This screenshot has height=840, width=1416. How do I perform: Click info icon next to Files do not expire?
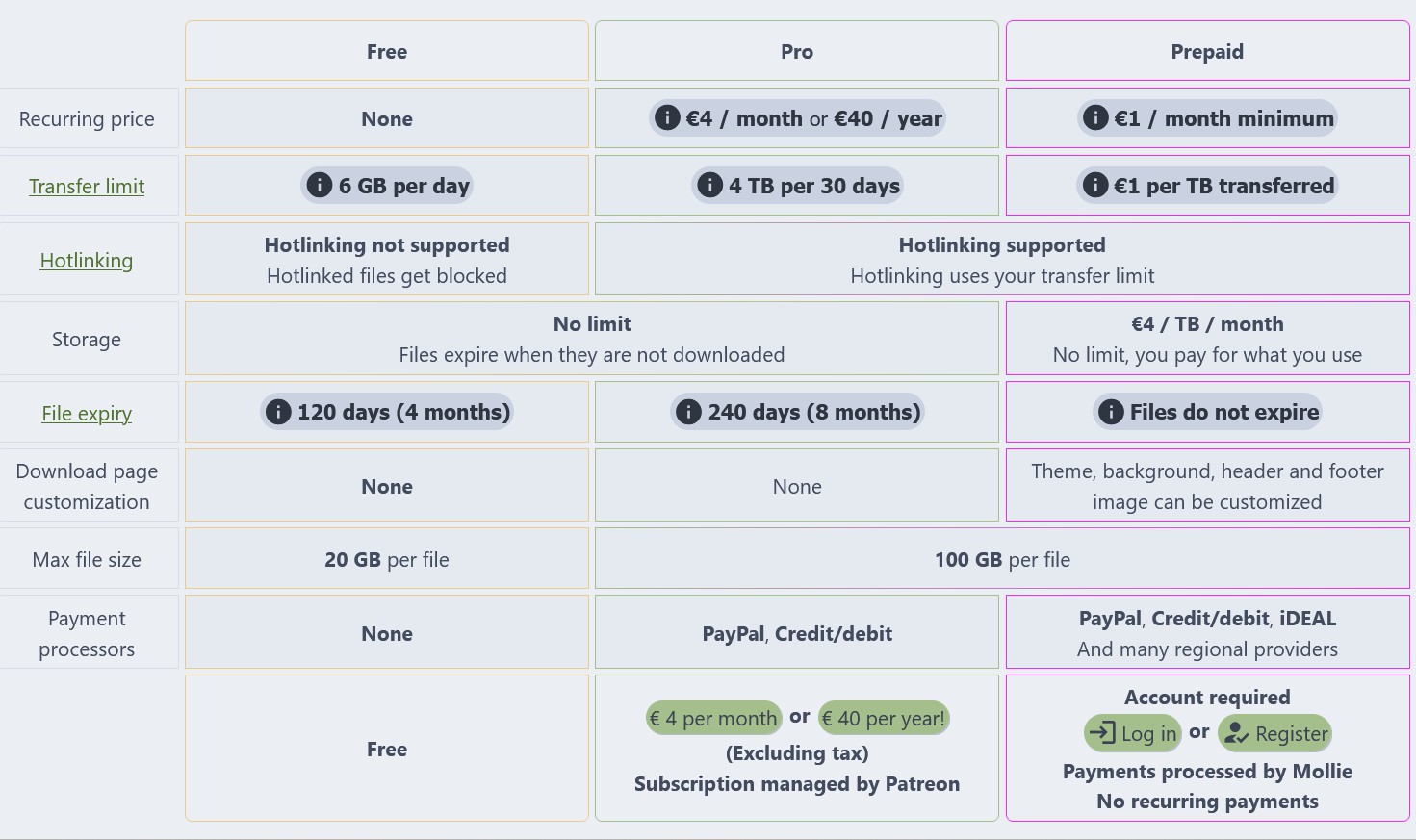1111,412
